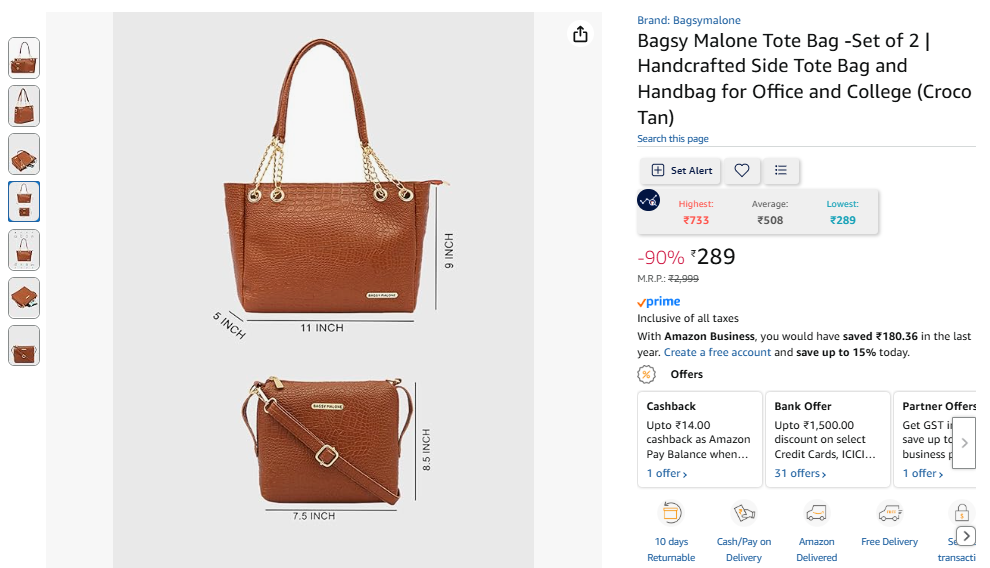The image size is (990, 568).
Task: Click the Amazon Delivered icon
Action: [x=816, y=513]
